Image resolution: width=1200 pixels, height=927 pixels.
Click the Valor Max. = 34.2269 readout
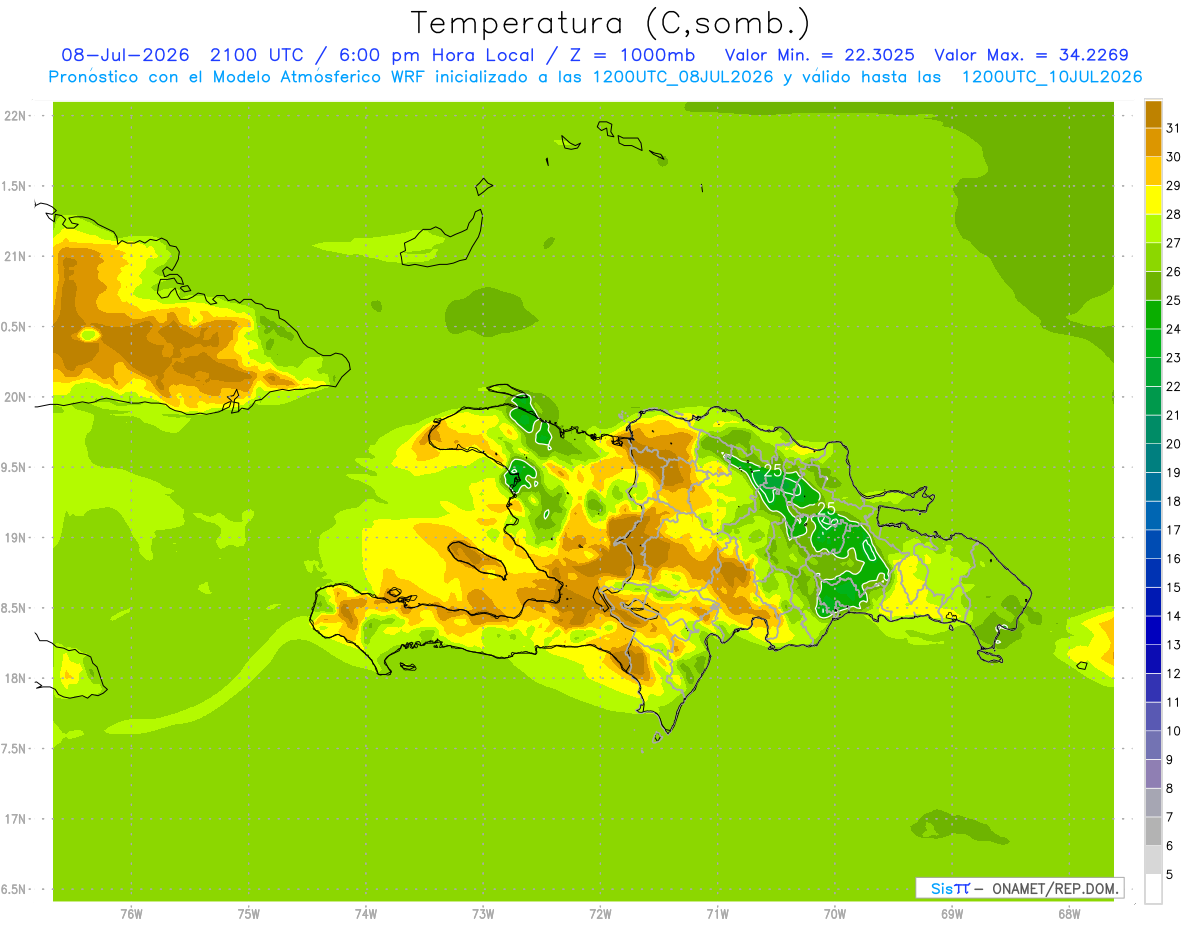[1031, 55]
